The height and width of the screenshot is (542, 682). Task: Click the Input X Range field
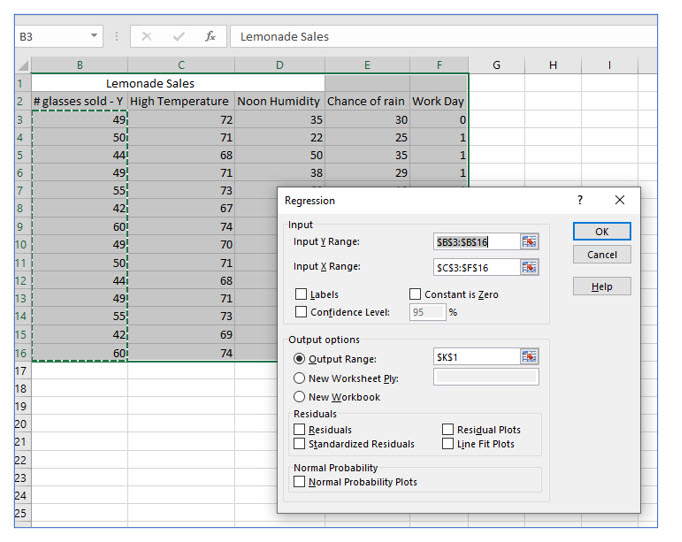click(477, 267)
